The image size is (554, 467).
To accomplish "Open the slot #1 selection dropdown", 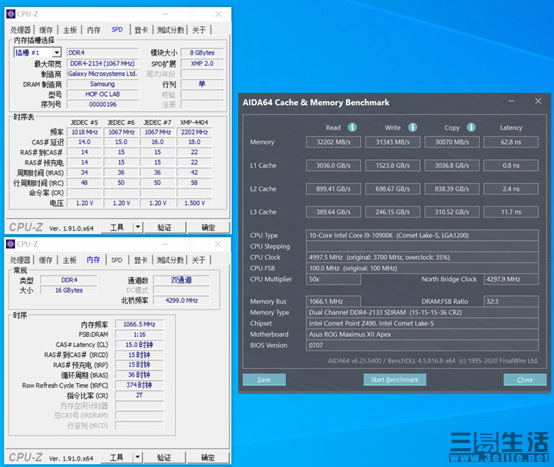I will [x=57, y=53].
